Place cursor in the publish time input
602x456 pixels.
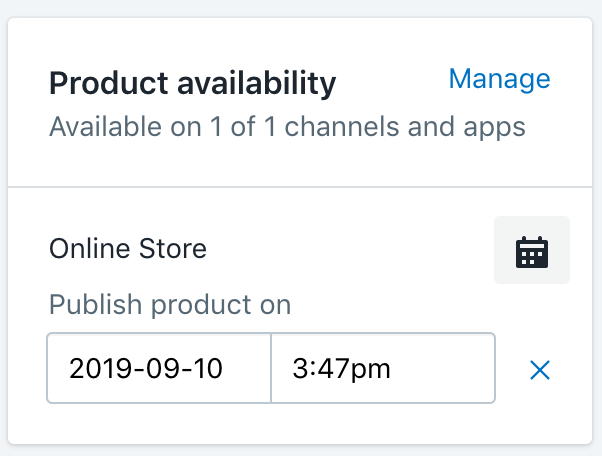point(382,369)
